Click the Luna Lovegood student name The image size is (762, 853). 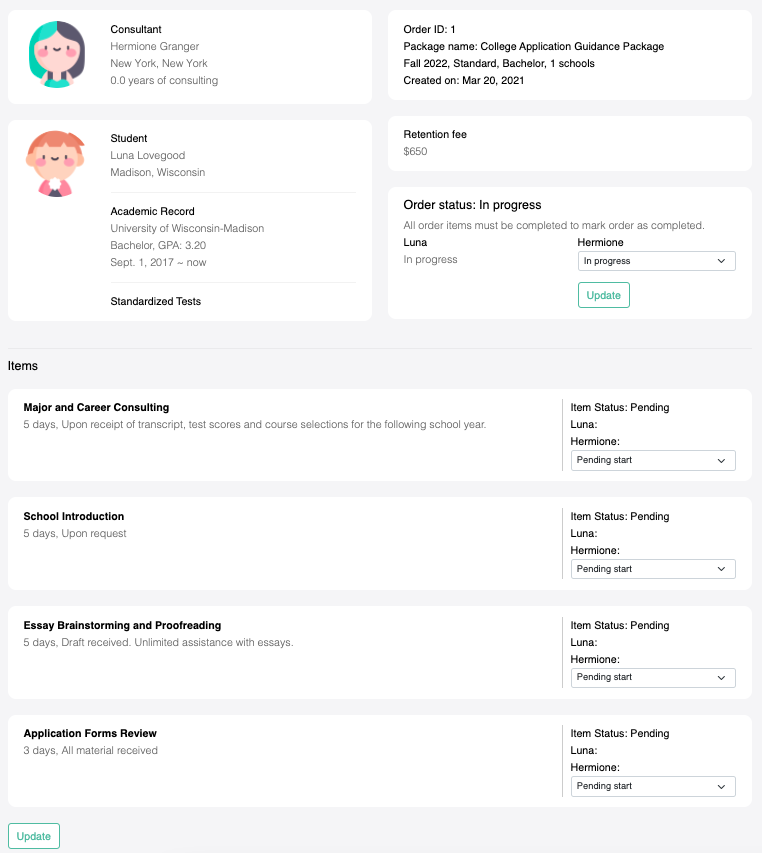[147, 156]
